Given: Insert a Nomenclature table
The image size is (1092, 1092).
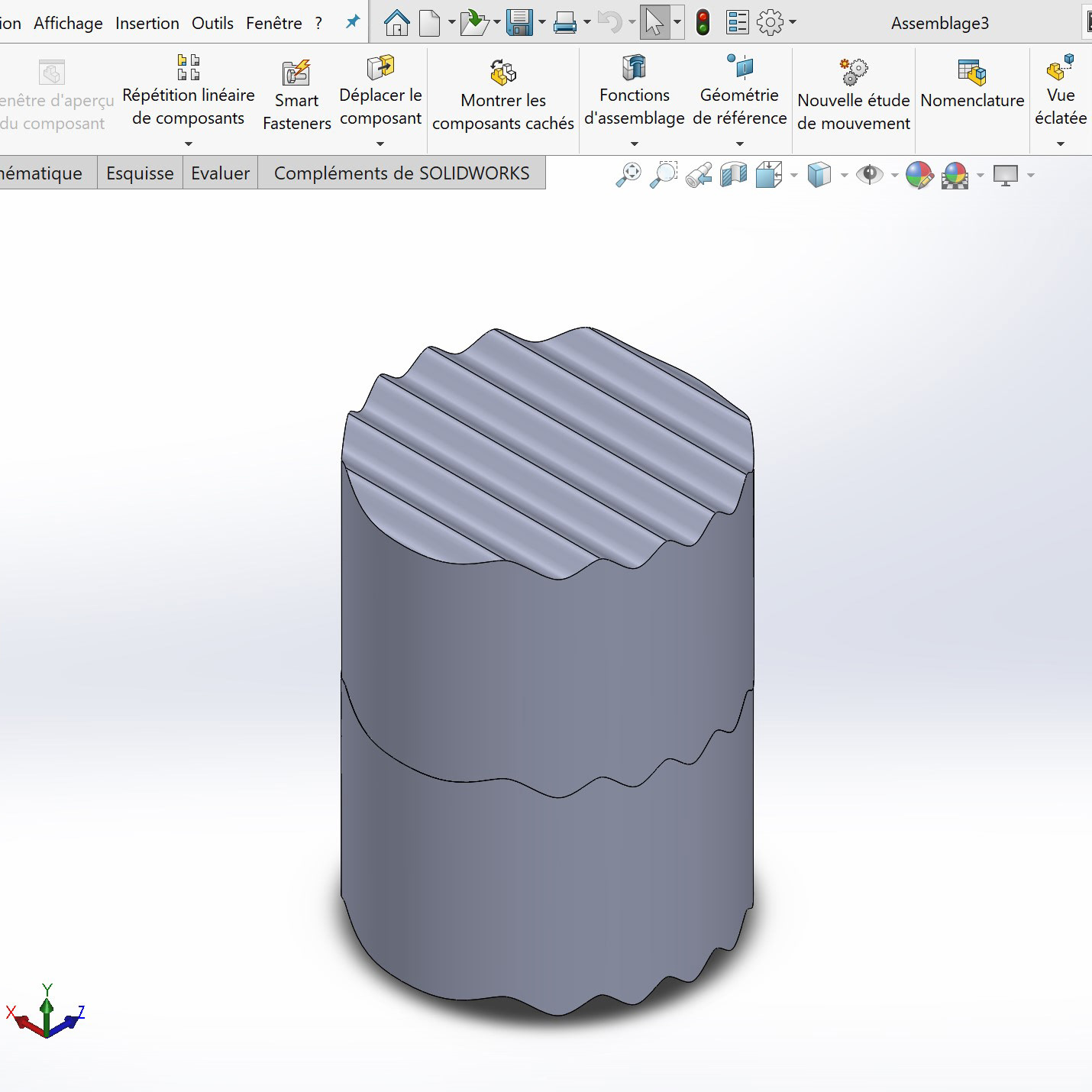Looking at the screenshot, I should [x=972, y=84].
